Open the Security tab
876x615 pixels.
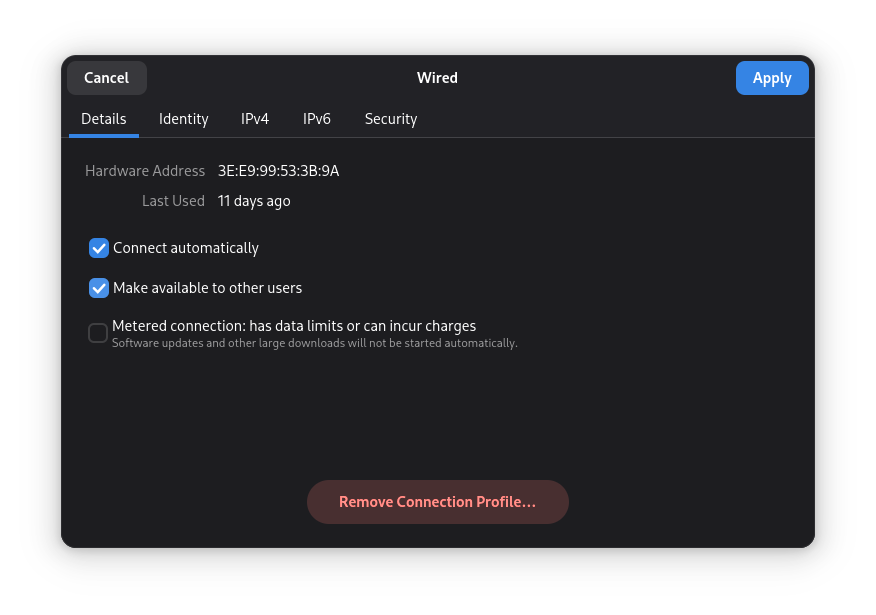coord(391,119)
